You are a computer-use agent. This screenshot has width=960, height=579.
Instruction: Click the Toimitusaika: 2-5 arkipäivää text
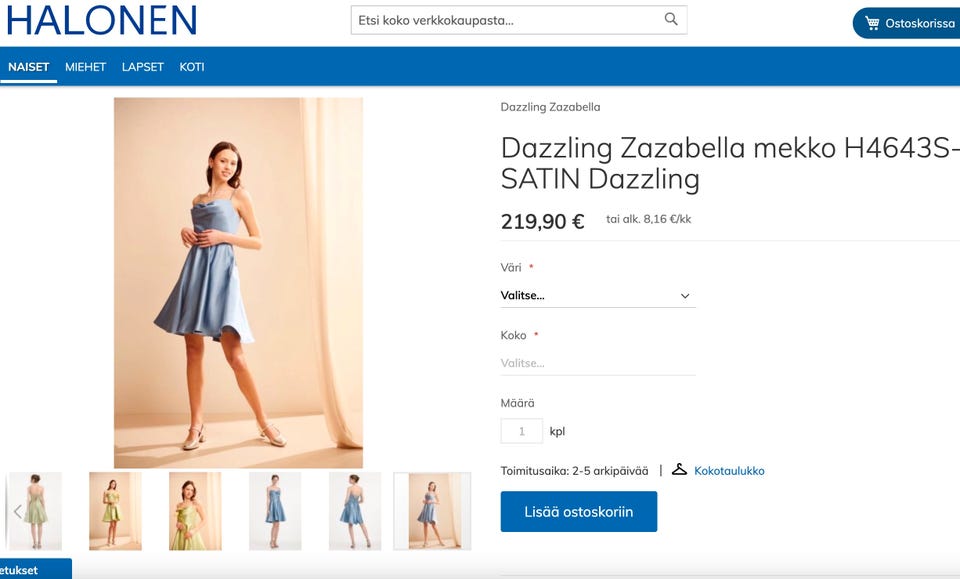pos(574,471)
